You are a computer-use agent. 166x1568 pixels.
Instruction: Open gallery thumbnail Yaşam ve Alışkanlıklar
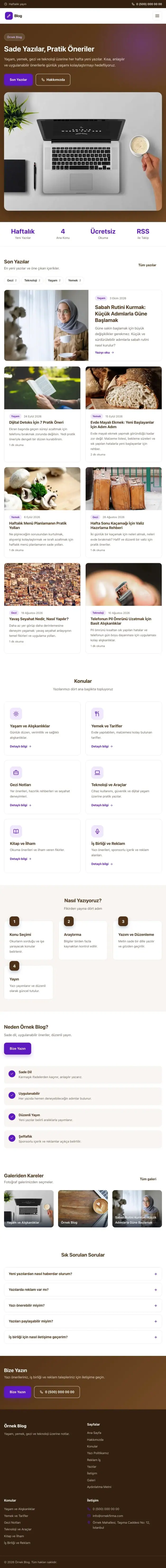point(29,1209)
